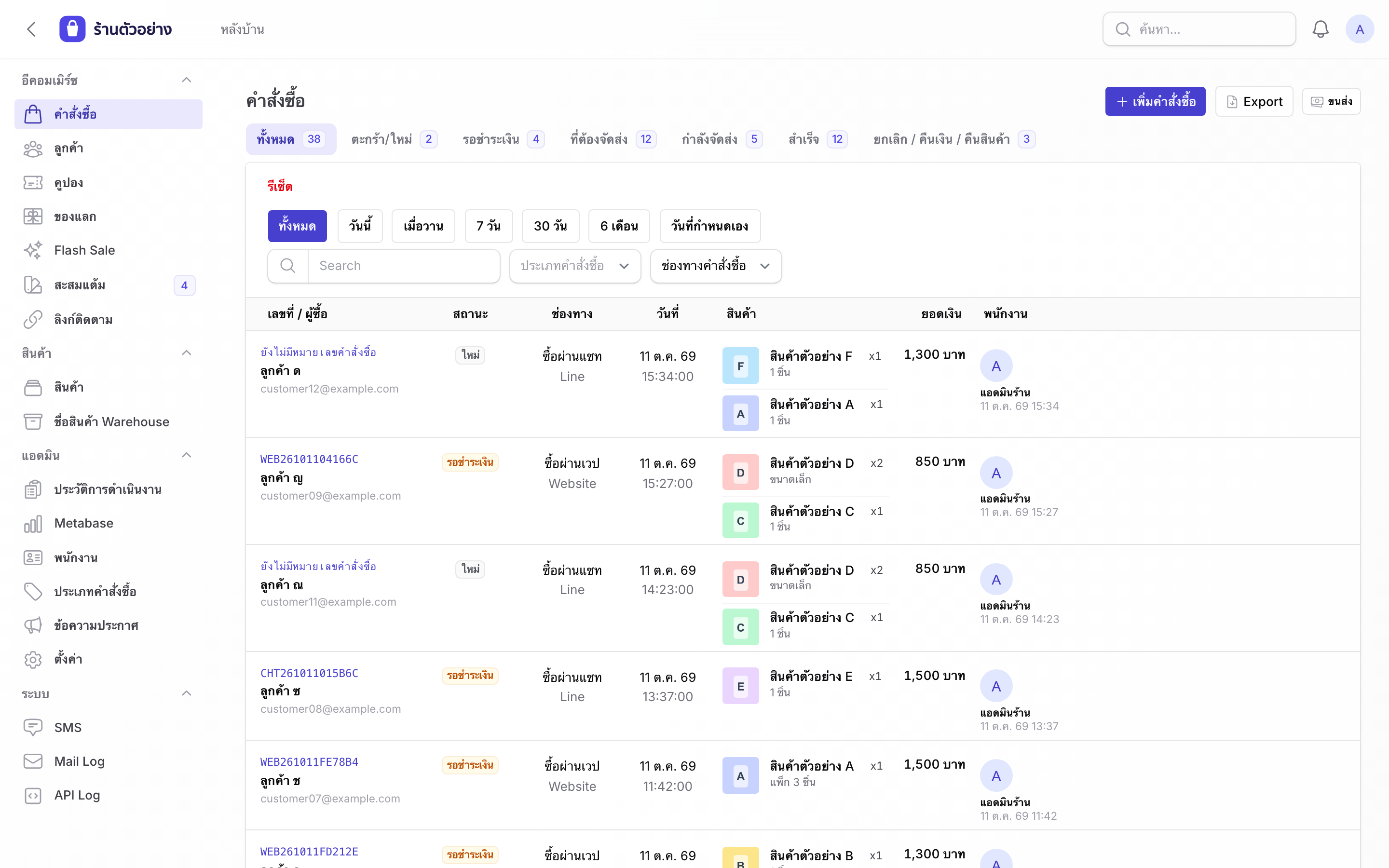Open พนักงาน staff icon in sidebar
The image size is (1389, 868).
(x=33, y=558)
